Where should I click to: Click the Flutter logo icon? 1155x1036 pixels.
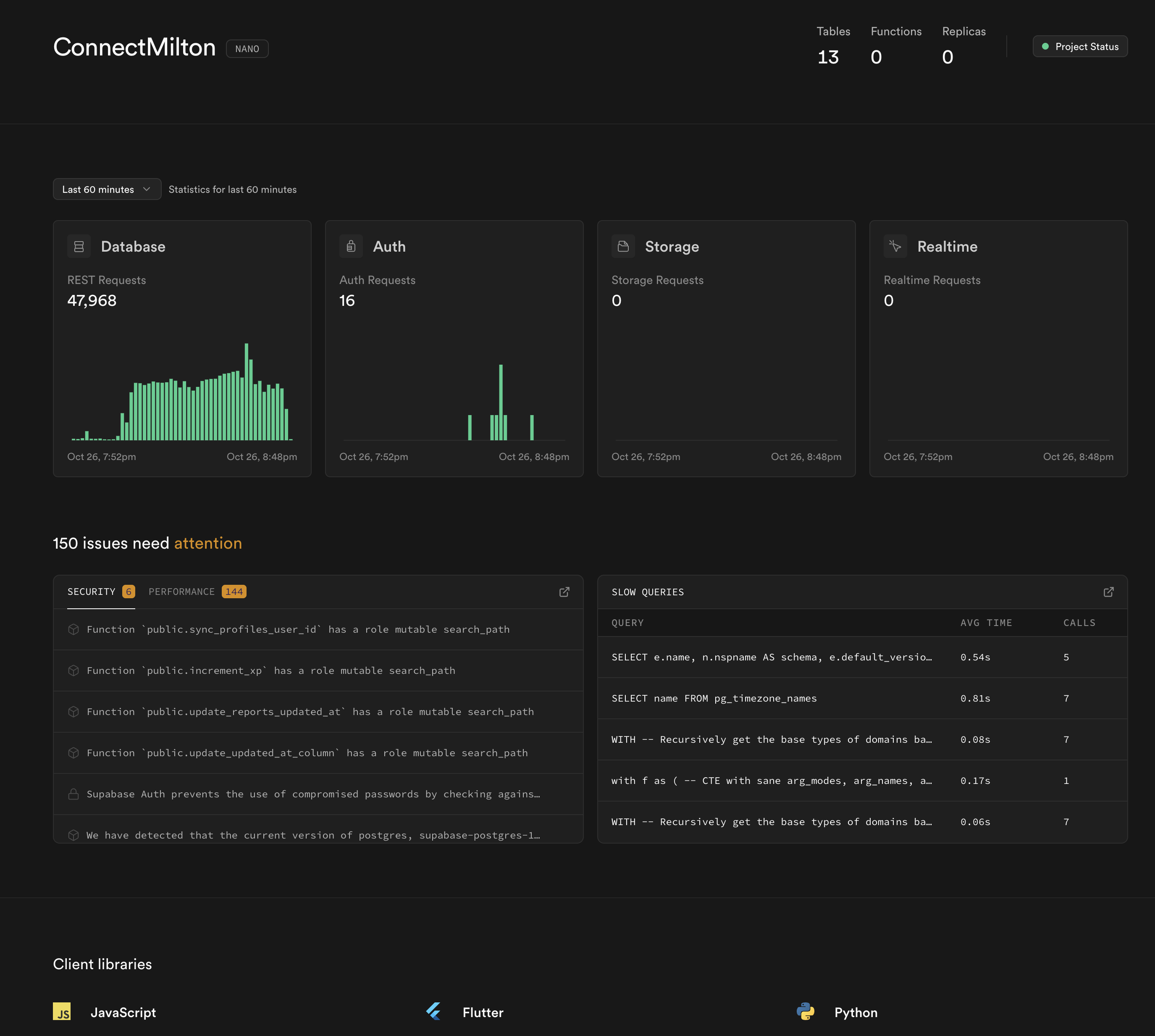point(433,1012)
